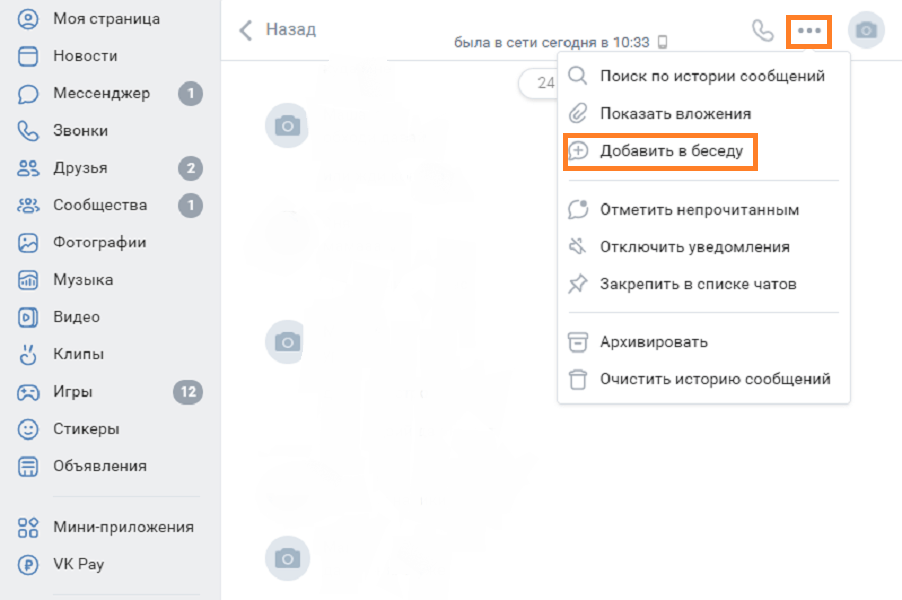Click the phone call icon in chat header

tap(763, 30)
